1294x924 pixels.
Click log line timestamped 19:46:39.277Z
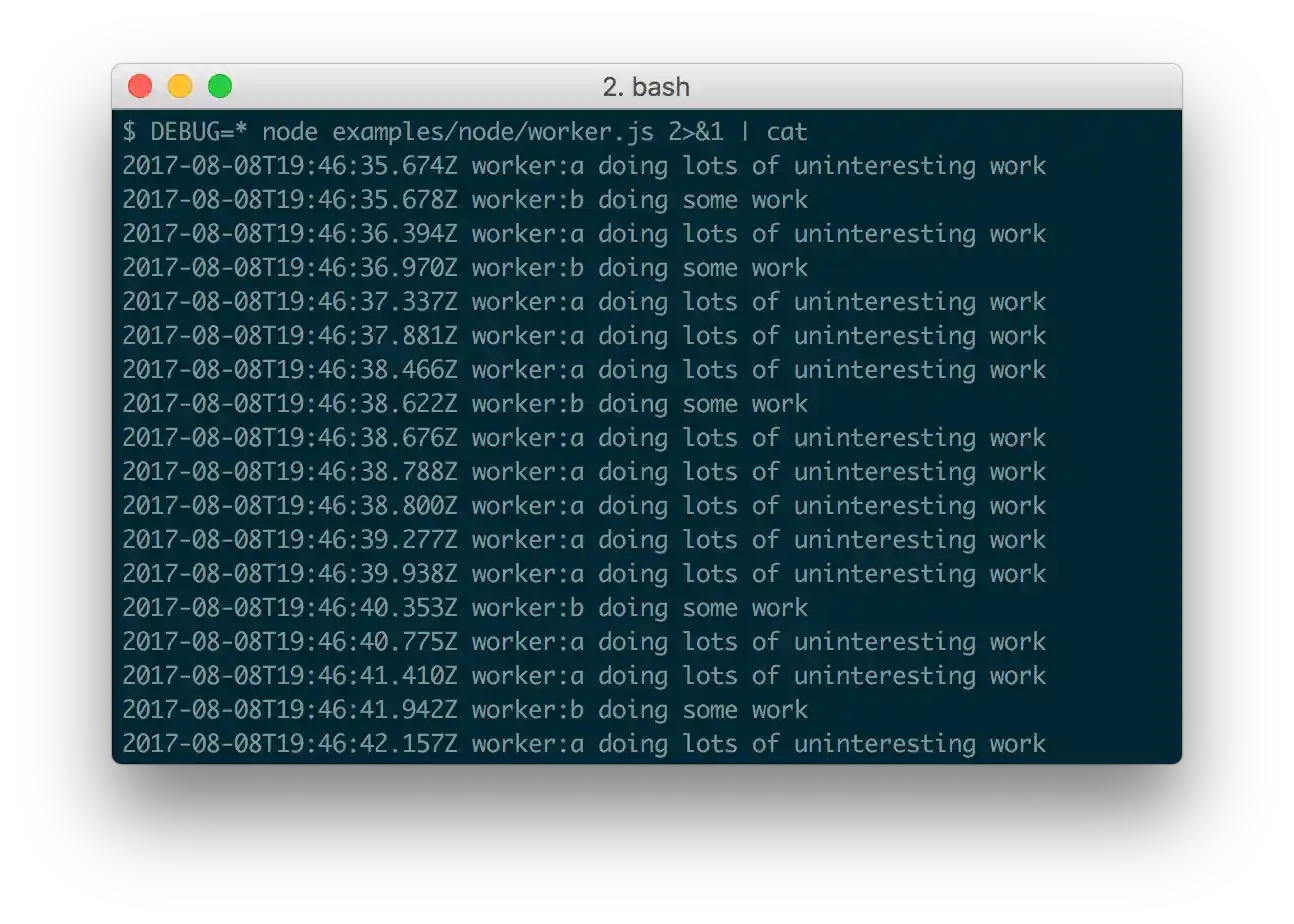click(x=584, y=540)
